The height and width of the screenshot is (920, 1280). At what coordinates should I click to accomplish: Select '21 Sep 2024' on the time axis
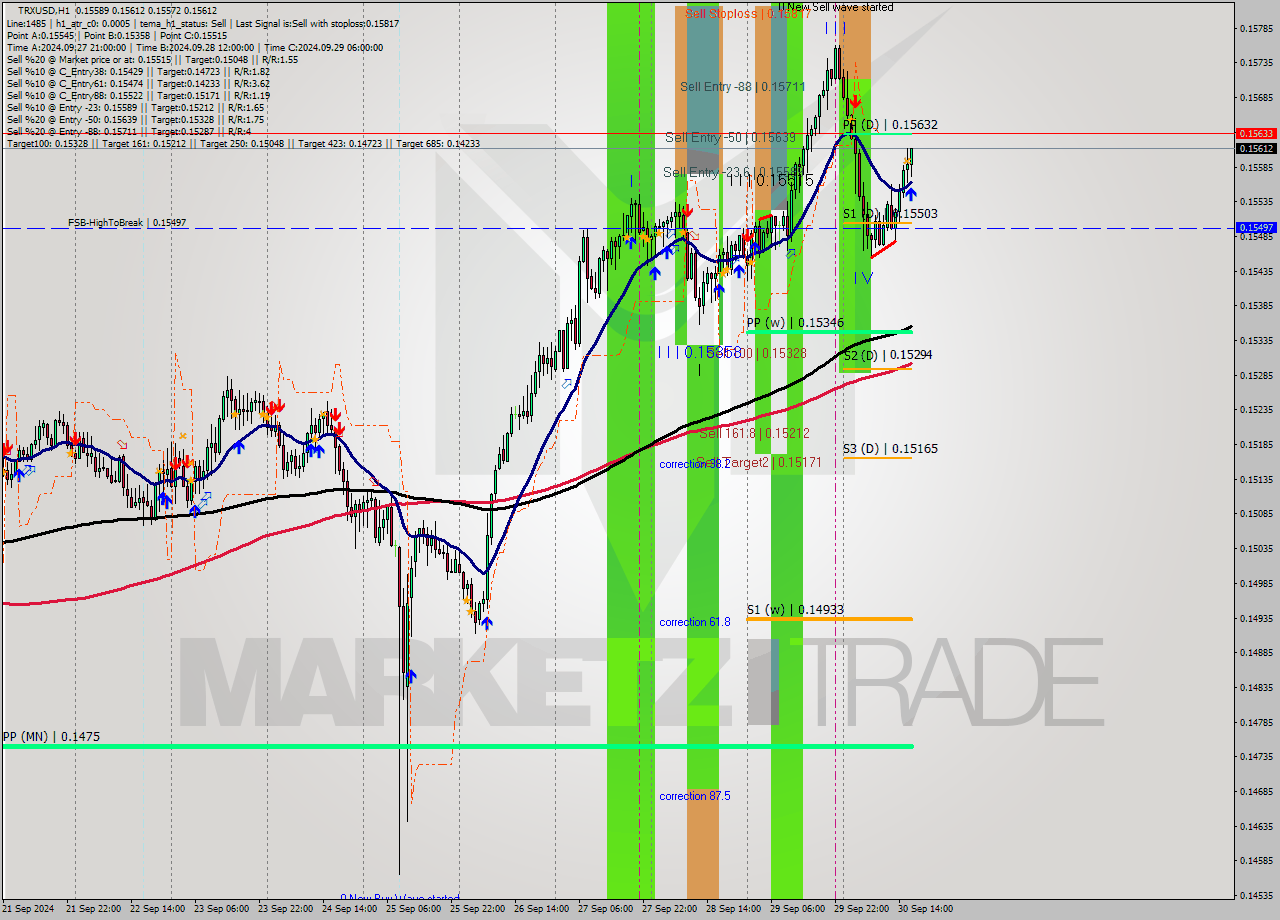(x=30, y=909)
